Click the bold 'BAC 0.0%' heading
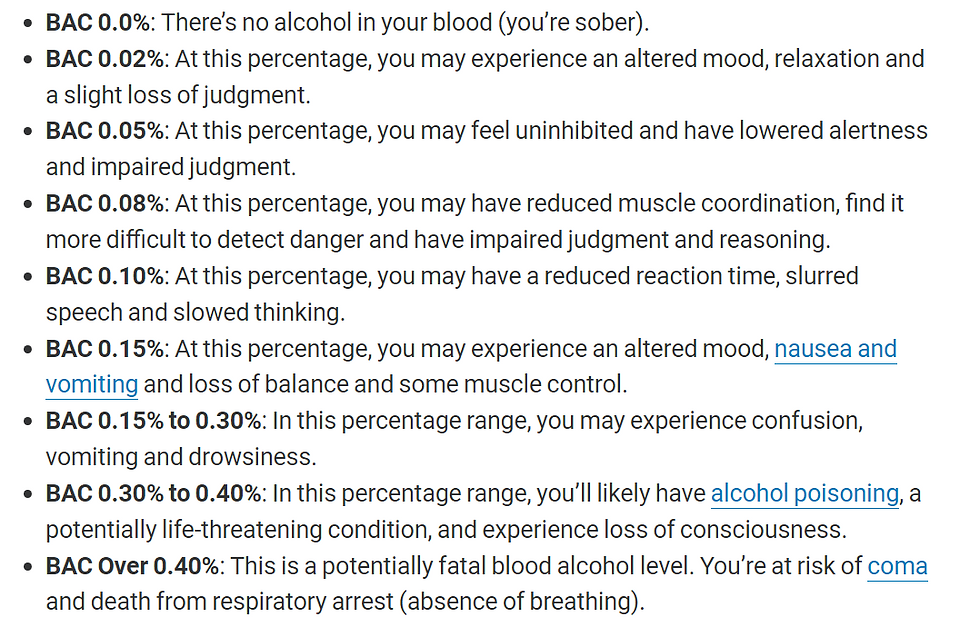Screen dimensions: 980x635 tap(98, 23)
